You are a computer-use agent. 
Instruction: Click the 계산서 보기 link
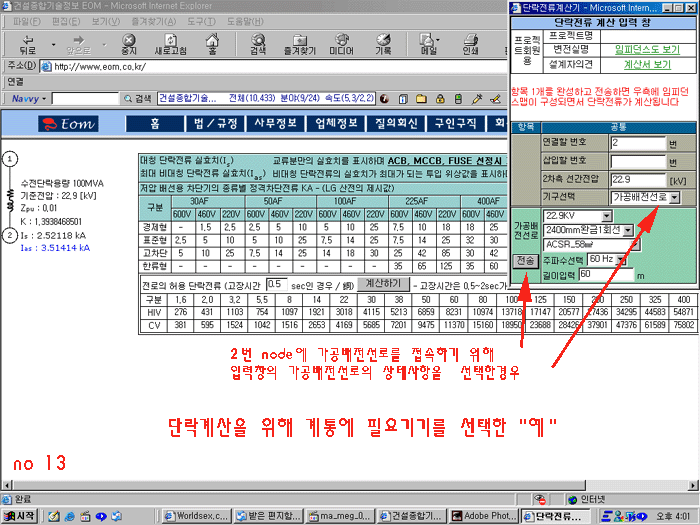click(x=647, y=65)
